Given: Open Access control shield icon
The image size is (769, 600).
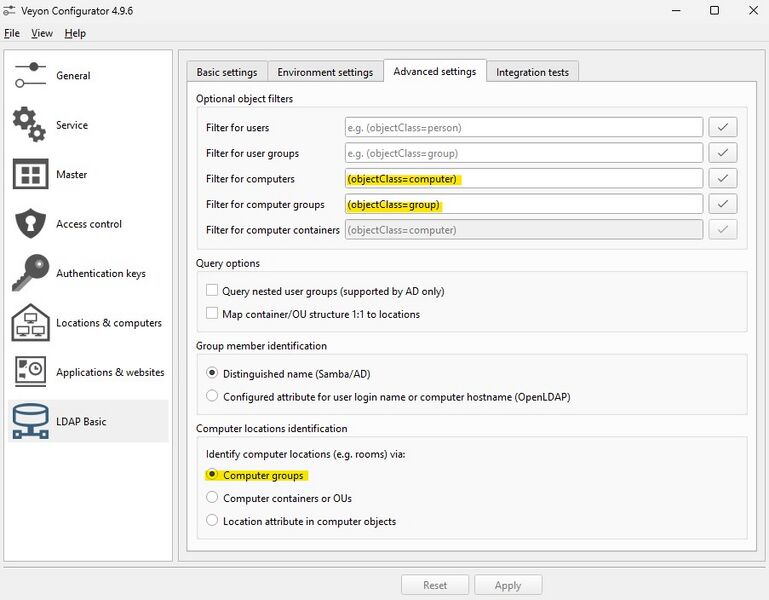Looking at the screenshot, I should [x=30, y=224].
